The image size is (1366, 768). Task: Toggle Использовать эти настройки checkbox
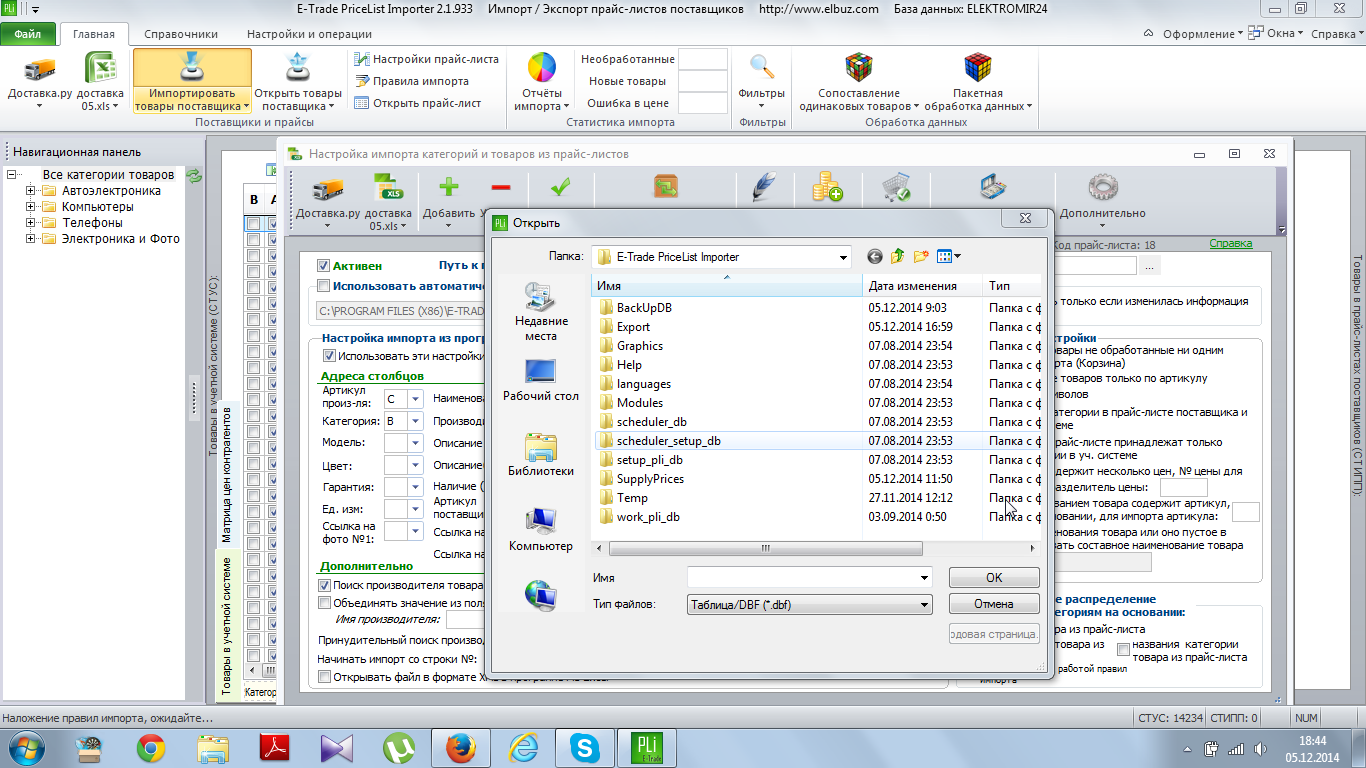(329, 355)
